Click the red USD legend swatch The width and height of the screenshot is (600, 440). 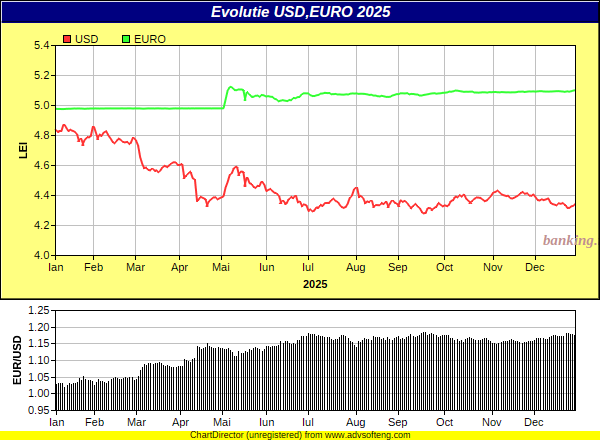67,39
